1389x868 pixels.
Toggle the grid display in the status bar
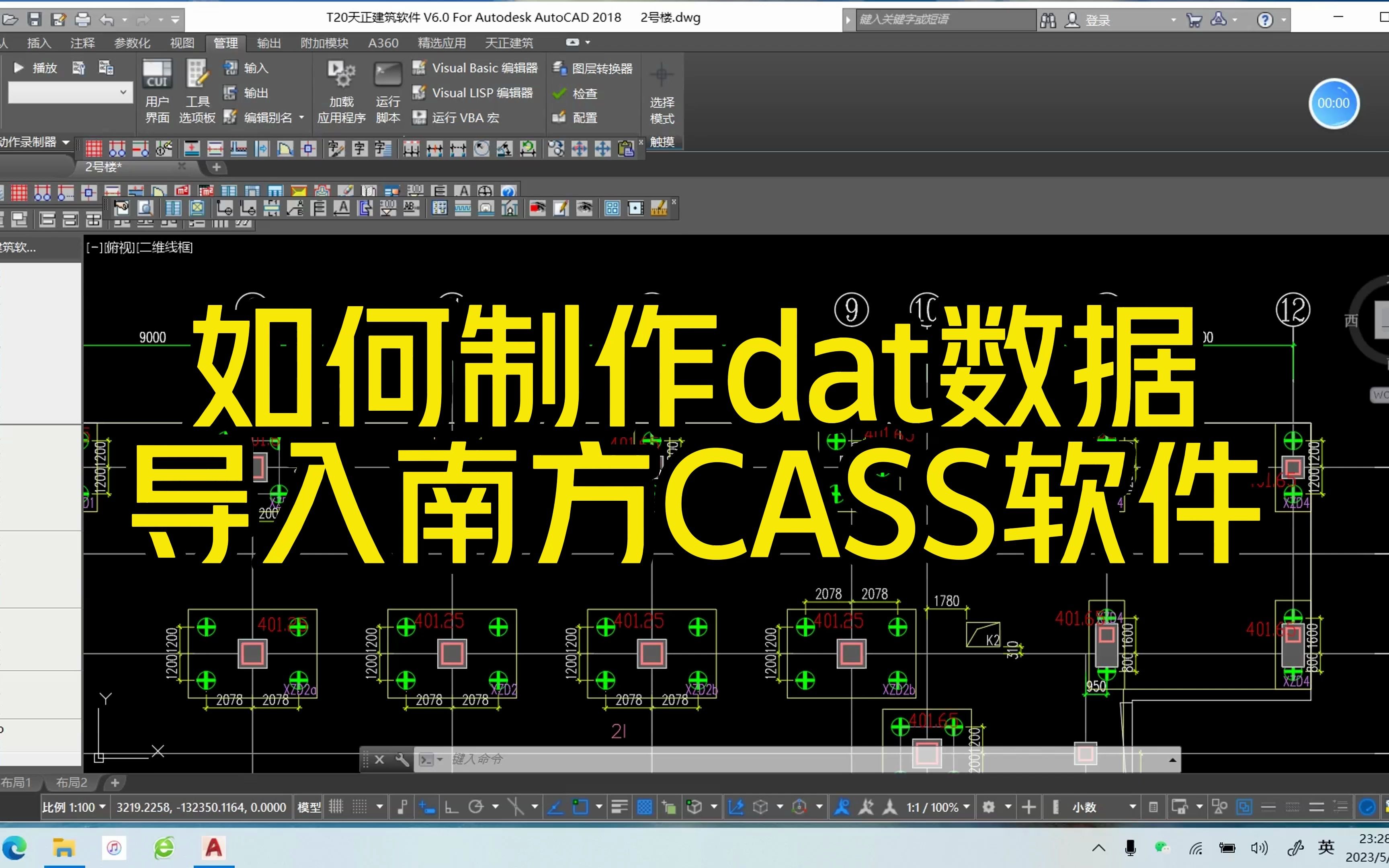336,807
